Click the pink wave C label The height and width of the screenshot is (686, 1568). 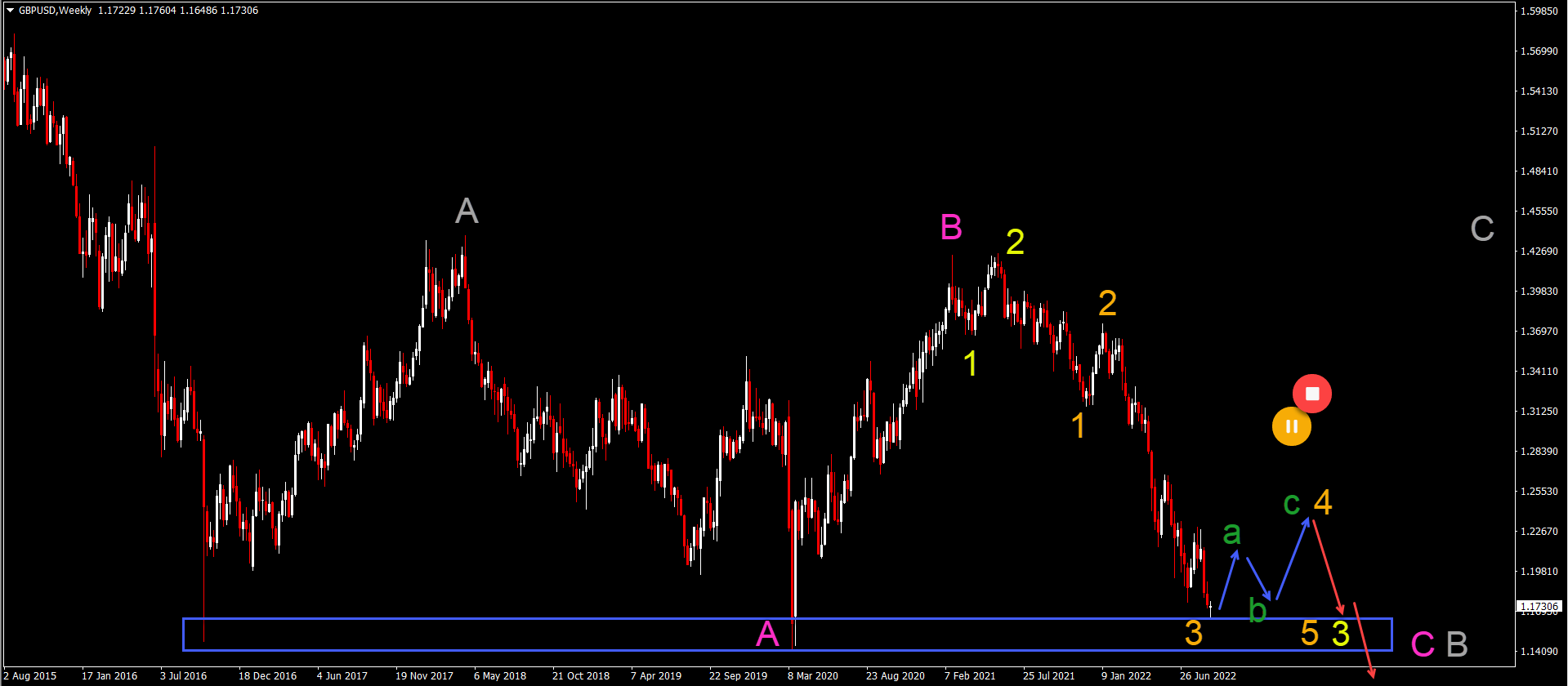1423,644
